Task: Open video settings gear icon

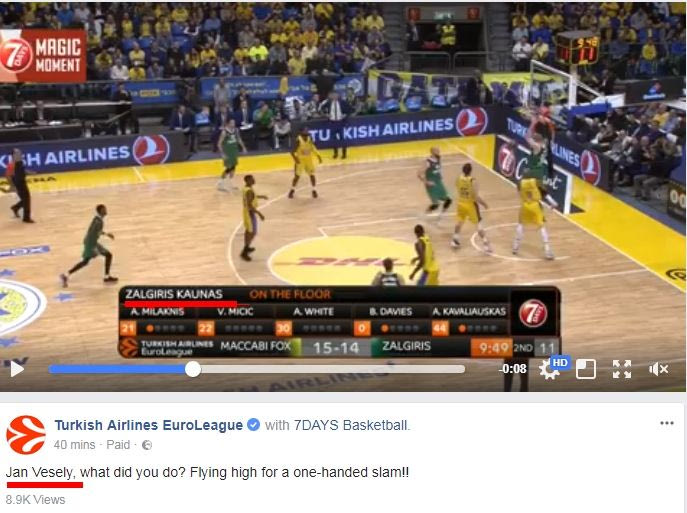Action: tap(548, 371)
